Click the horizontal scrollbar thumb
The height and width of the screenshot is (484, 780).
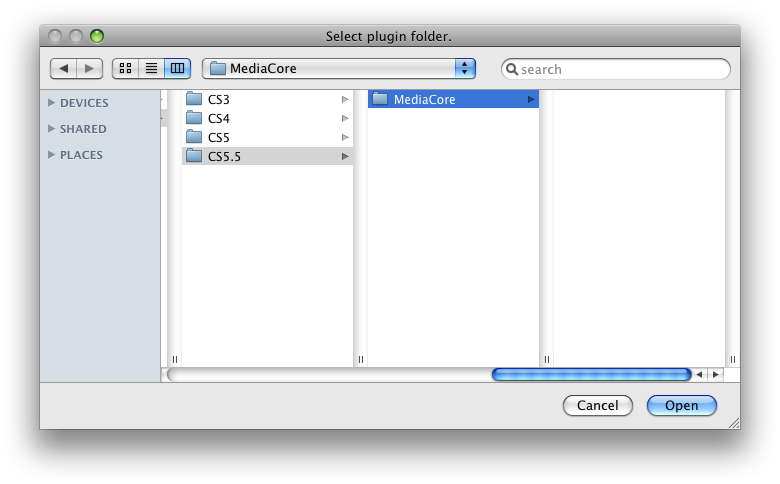pyautogui.click(x=591, y=374)
